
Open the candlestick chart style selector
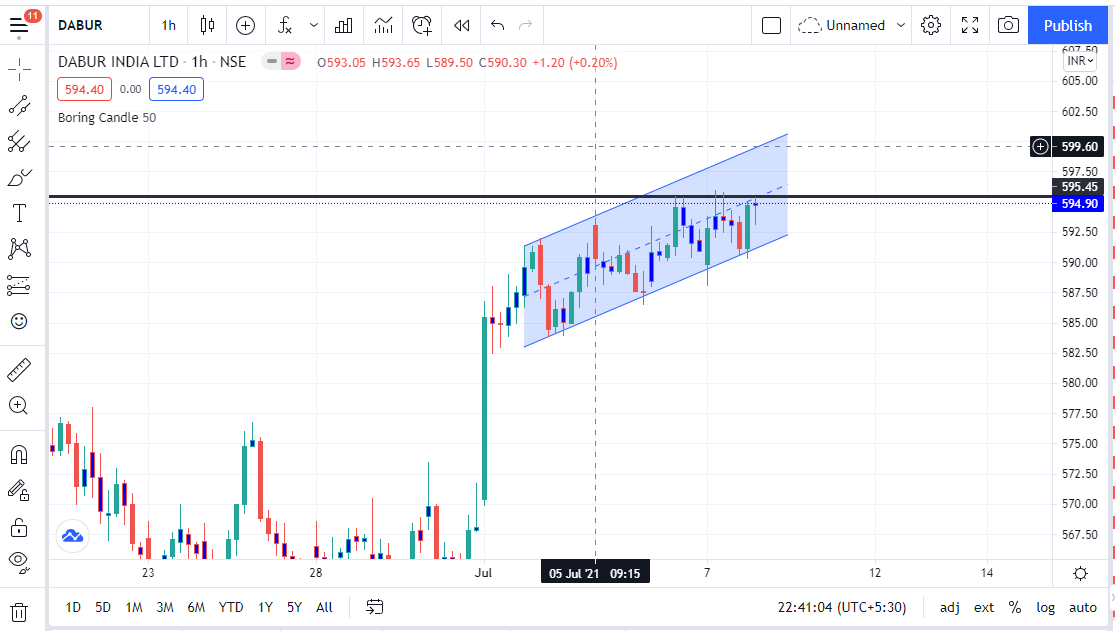[x=207, y=25]
